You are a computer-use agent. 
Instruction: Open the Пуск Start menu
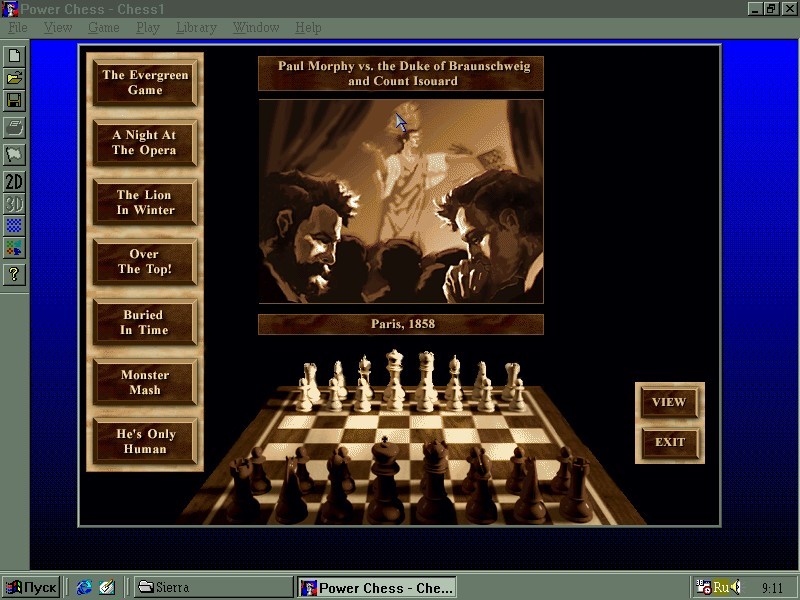click(x=31, y=587)
